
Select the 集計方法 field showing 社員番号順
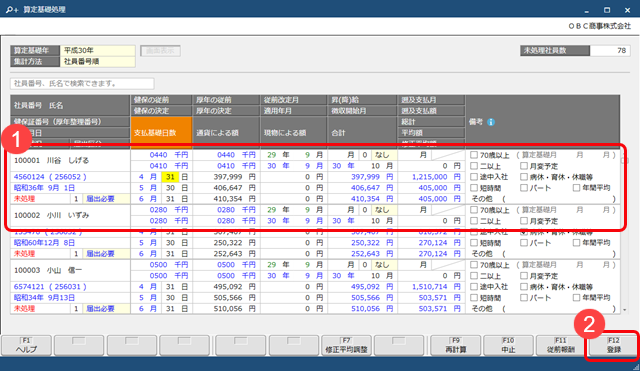[98, 62]
